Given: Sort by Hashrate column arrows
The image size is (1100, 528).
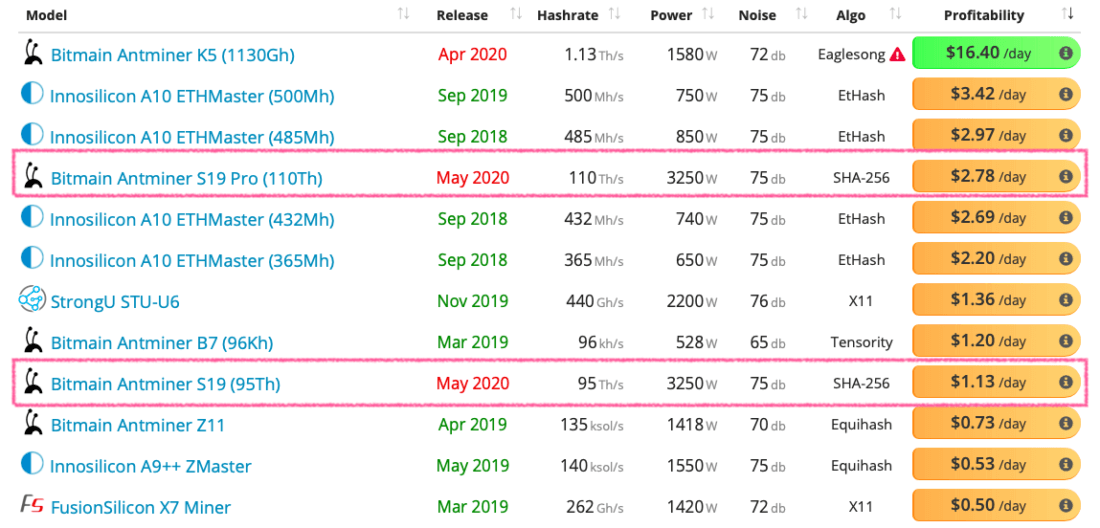Looking at the screenshot, I should [x=614, y=14].
